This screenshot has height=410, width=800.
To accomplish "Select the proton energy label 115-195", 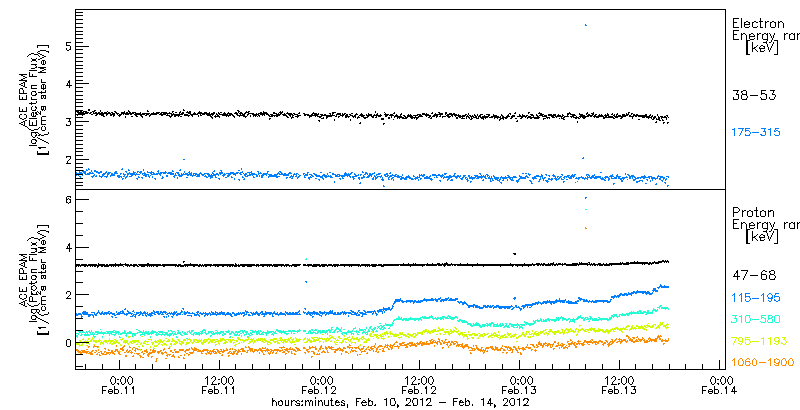I will coord(756,298).
